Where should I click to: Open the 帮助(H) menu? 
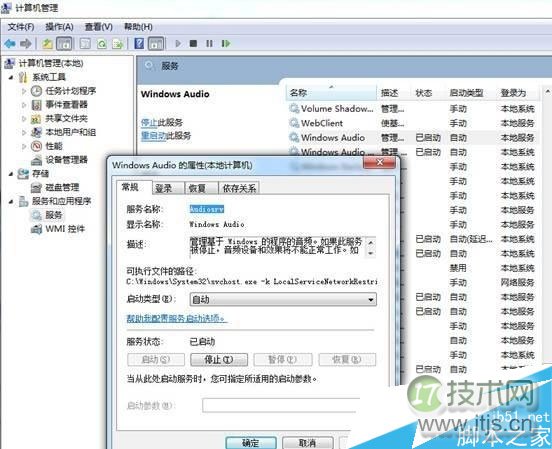point(138,27)
